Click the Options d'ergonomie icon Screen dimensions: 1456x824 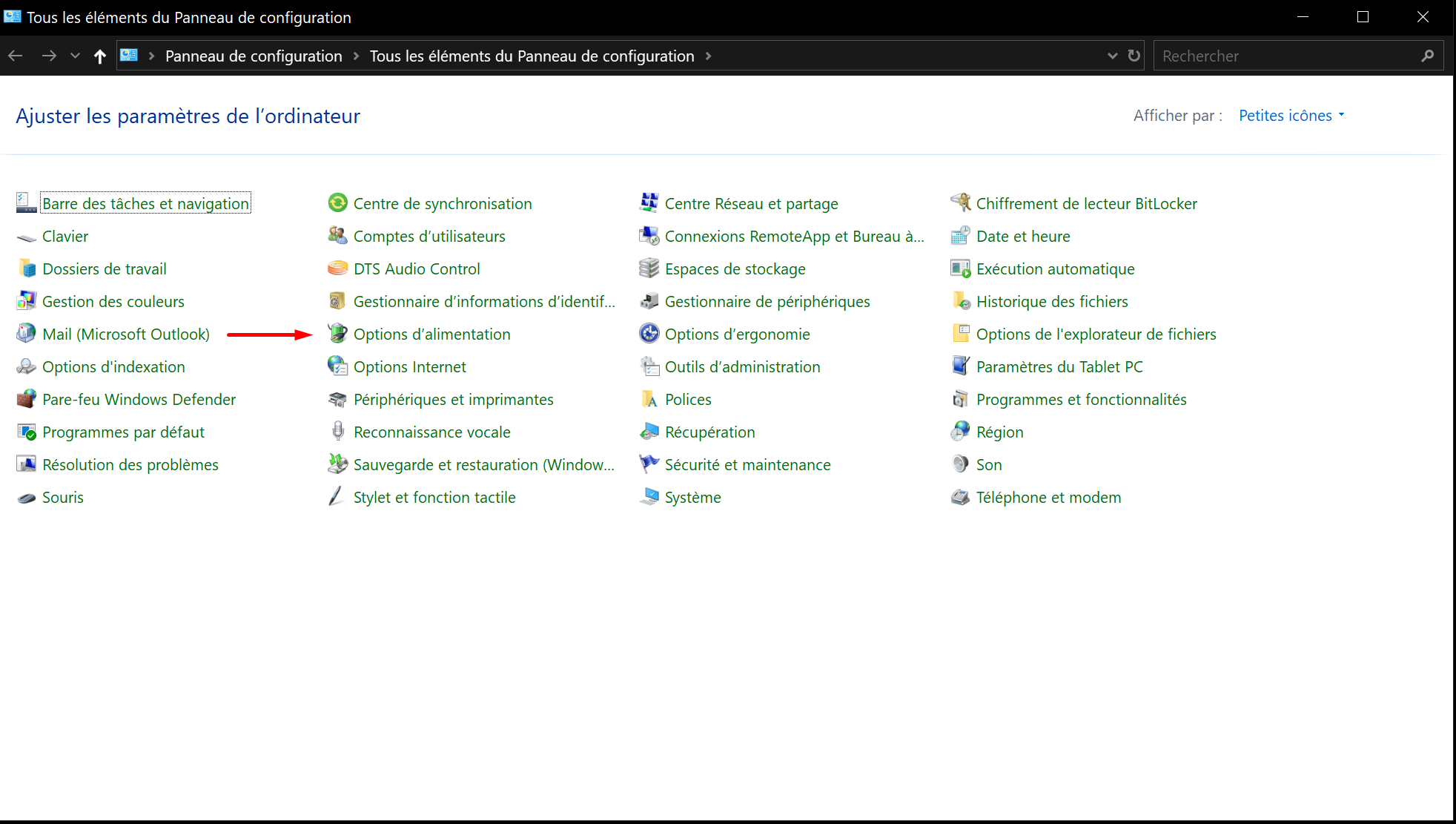coord(649,334)
